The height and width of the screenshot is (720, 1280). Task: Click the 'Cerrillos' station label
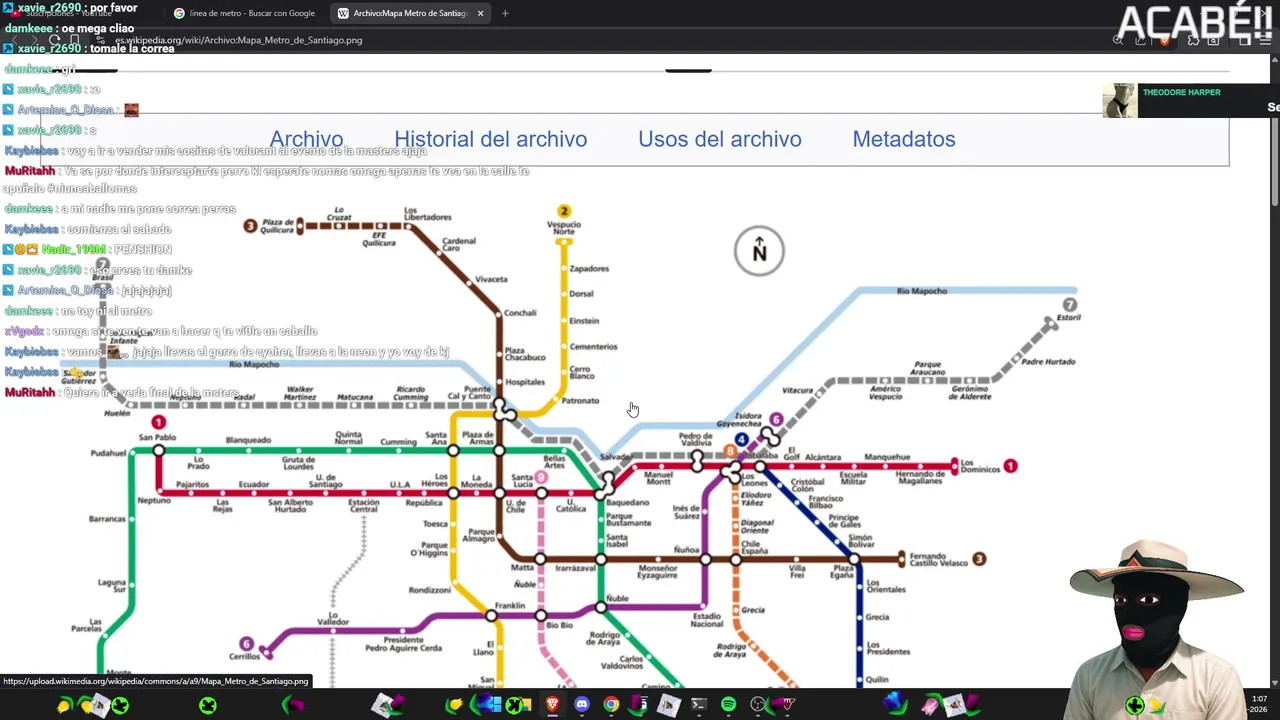pyautogui.click(x=244, y=657)
